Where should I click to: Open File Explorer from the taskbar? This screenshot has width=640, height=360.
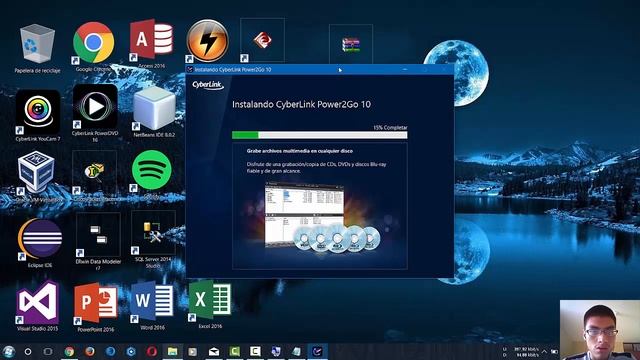tap(173, 351)
